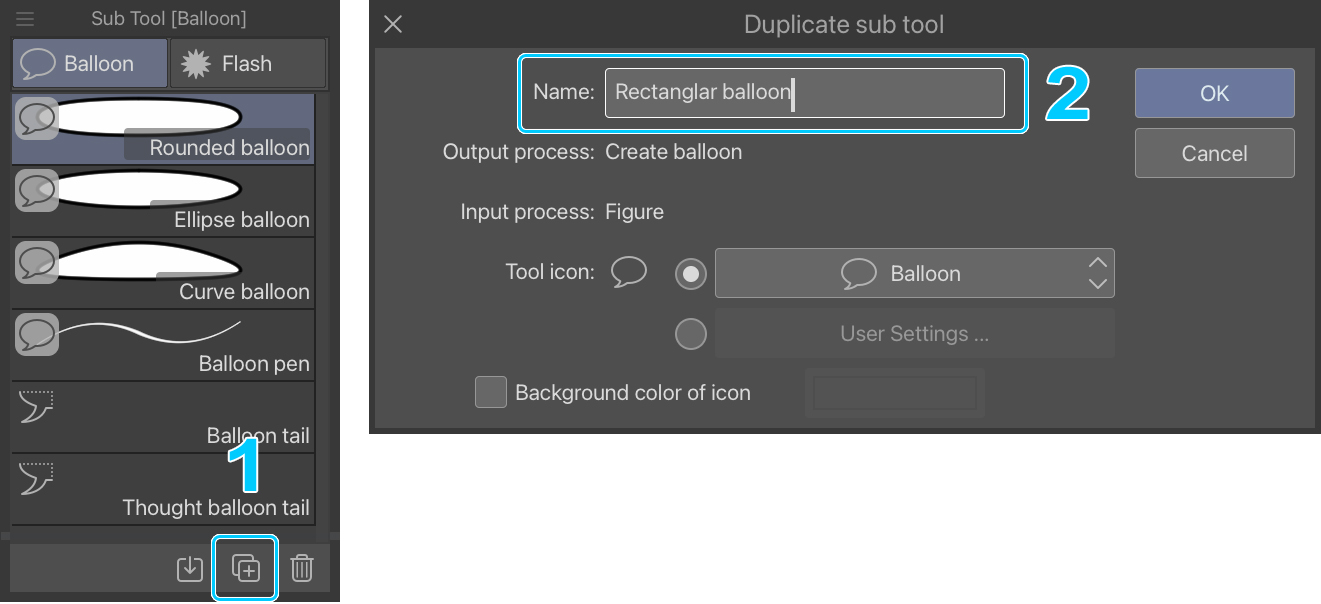Choose the Thought balloon tail sub tool

click(163, 489)
